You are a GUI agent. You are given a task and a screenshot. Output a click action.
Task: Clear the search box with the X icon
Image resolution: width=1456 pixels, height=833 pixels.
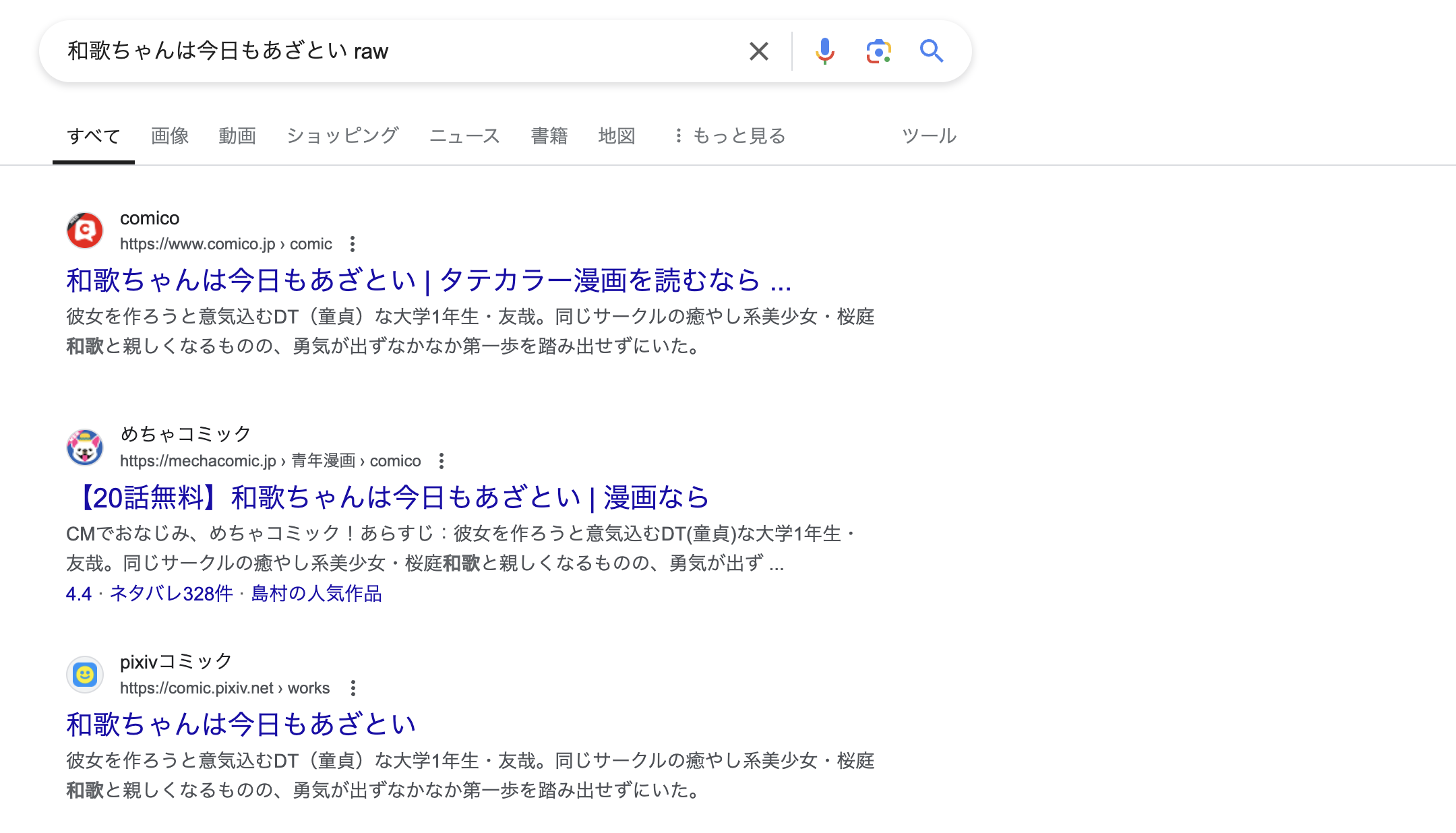click(x=758, y=51)
